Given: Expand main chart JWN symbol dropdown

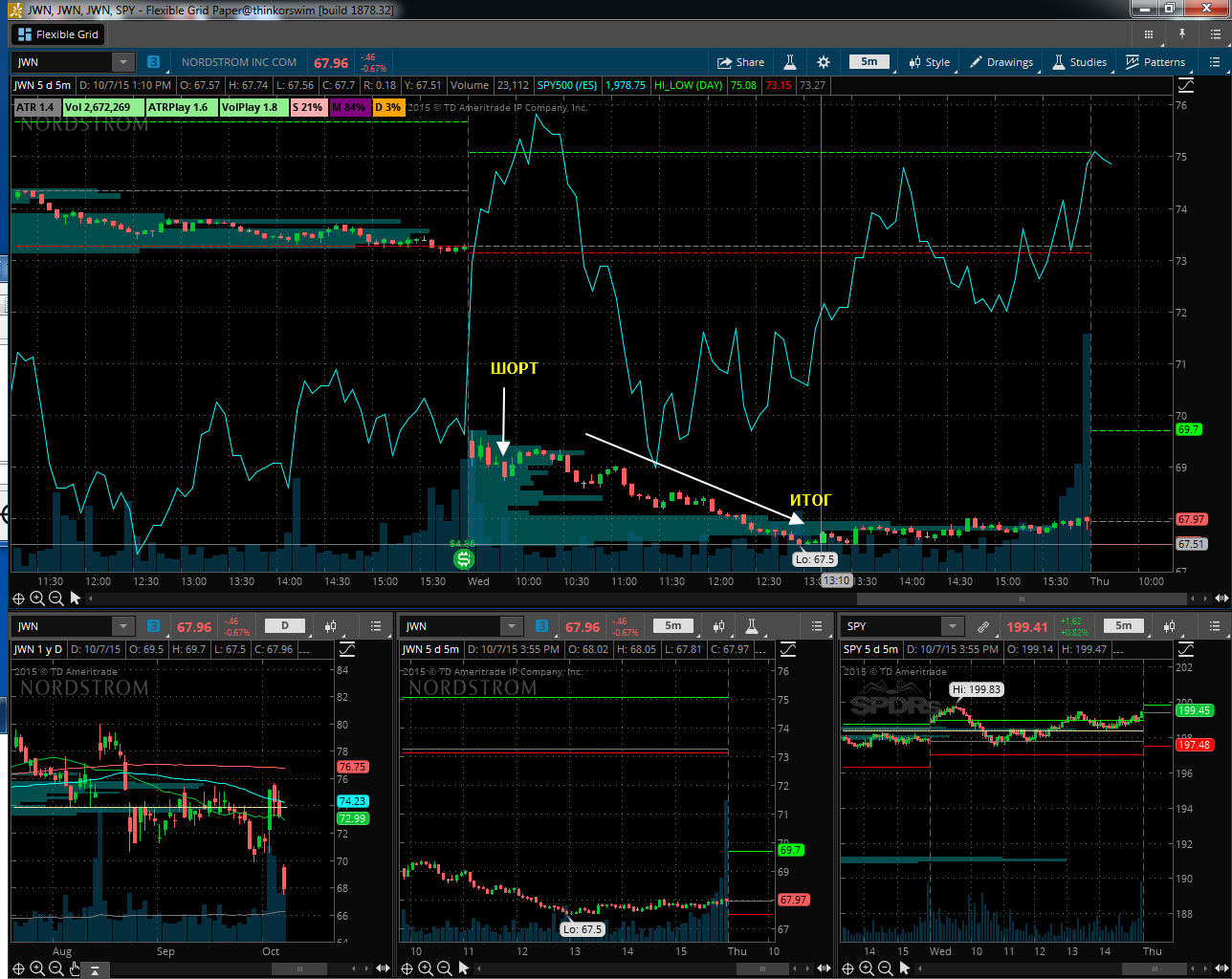Looking at the screenshot, I should pyautogui.click(x=122, y=62).
